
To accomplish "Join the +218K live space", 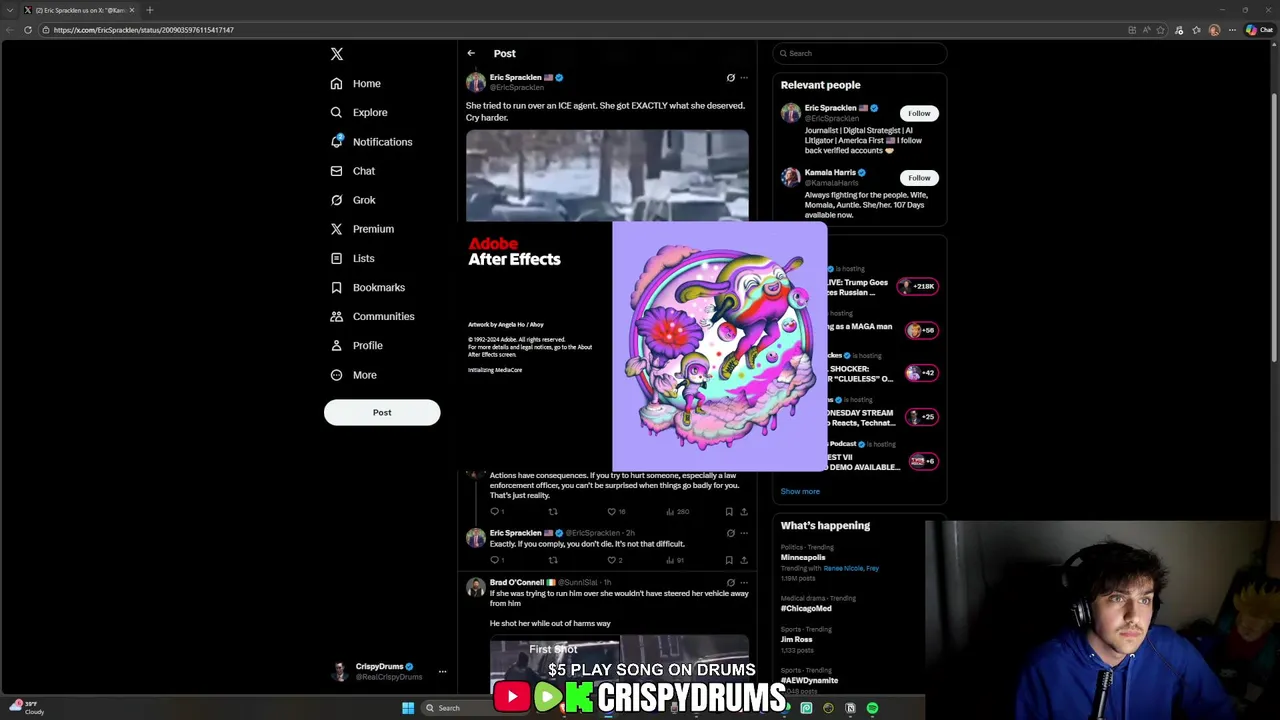I will 918,287.
